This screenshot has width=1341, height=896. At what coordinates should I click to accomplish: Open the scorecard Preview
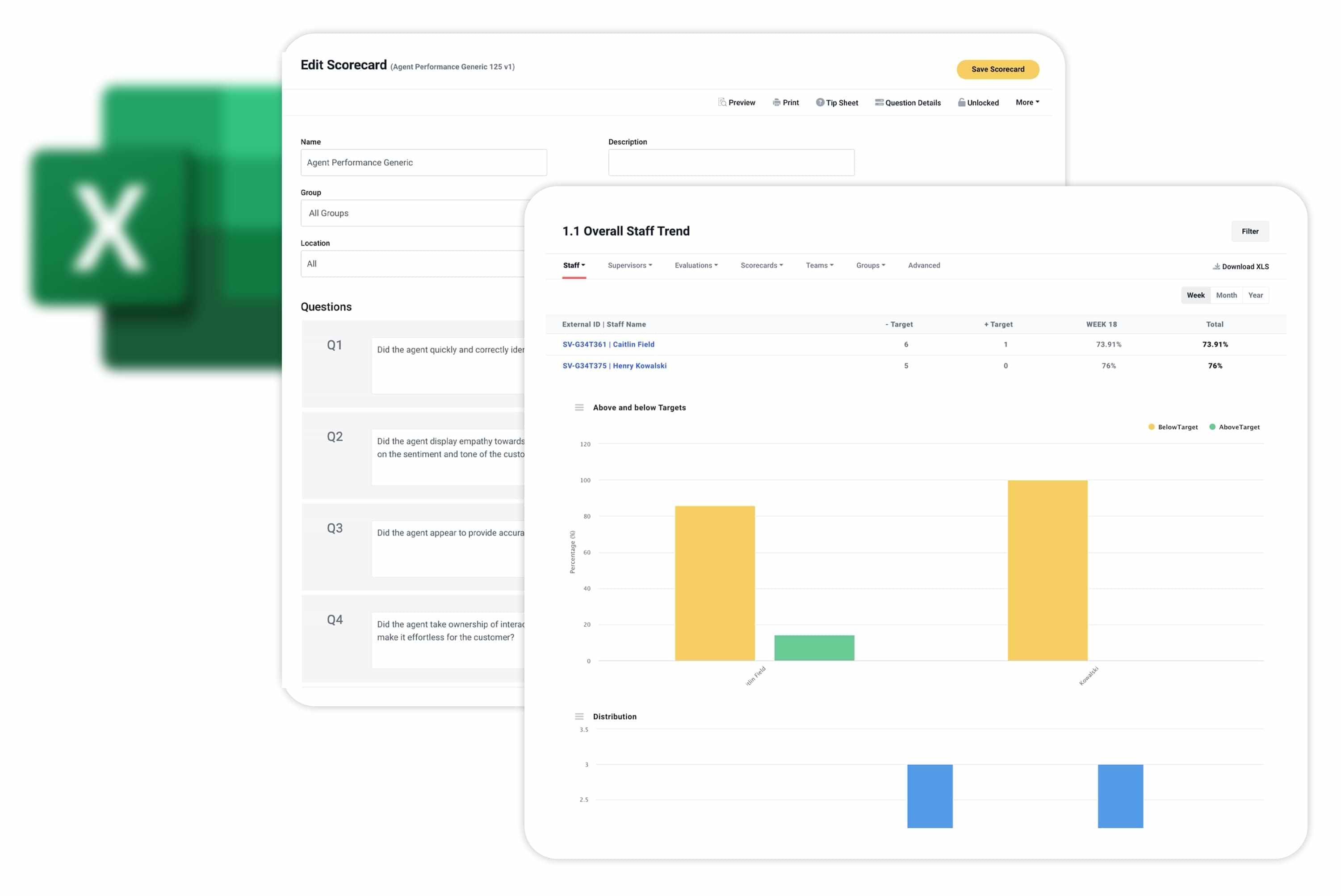pyautogui.click(x=737, y=102)
